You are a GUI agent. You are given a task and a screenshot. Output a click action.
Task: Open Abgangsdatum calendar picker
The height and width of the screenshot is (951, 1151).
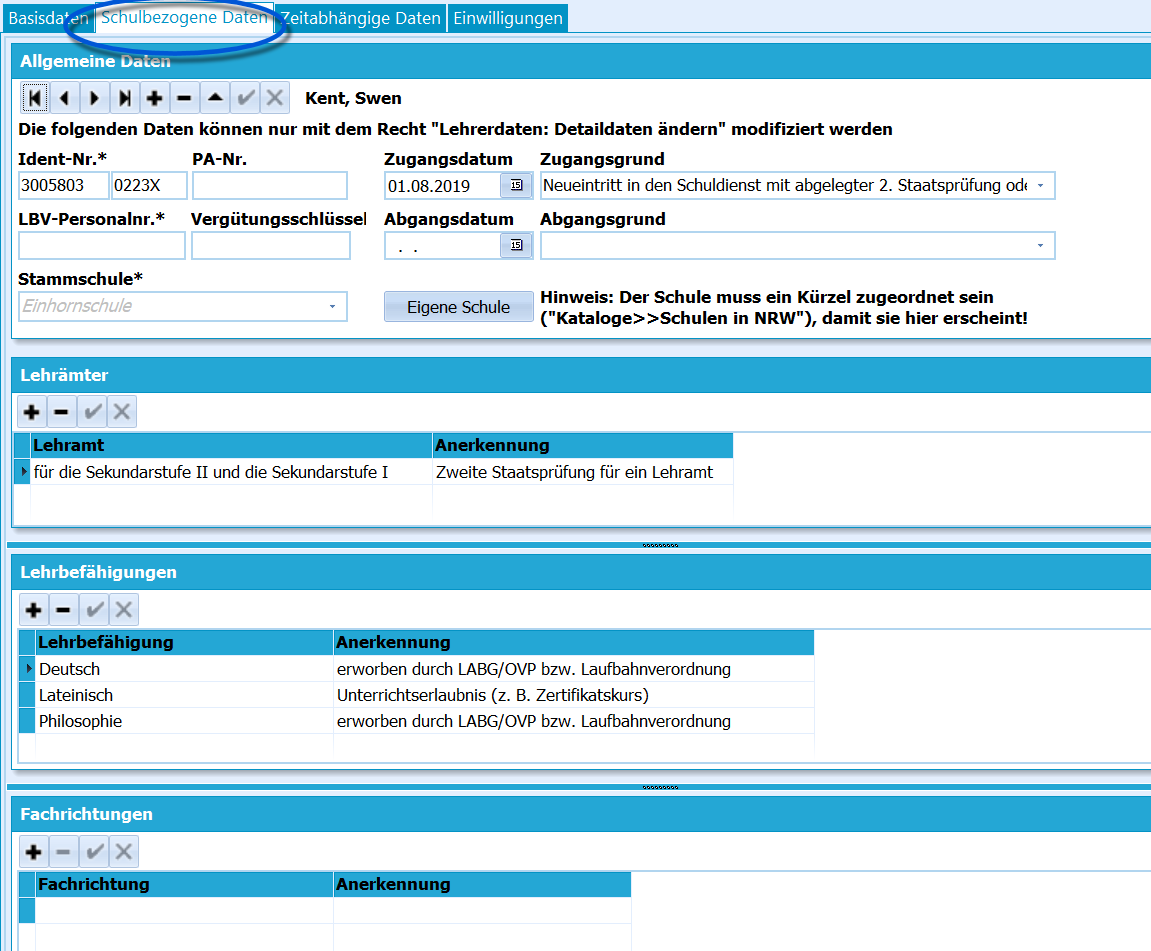click(516, 245)
